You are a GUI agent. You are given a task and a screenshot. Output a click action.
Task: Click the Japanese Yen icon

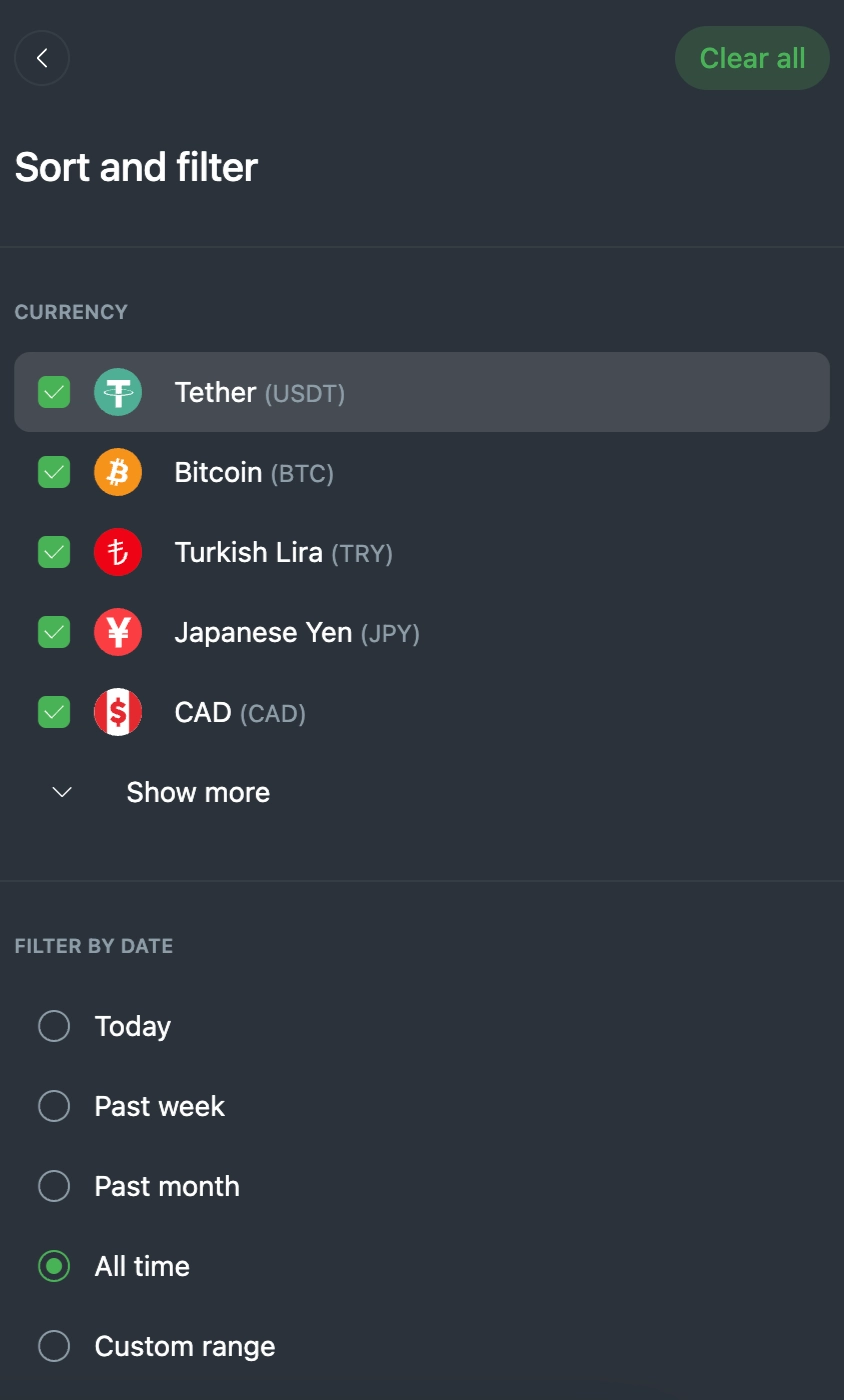118,632
